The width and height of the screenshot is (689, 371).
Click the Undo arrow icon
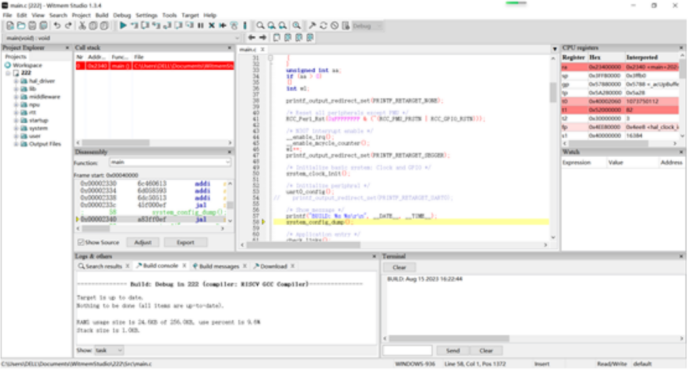click(x=57, y=26)
